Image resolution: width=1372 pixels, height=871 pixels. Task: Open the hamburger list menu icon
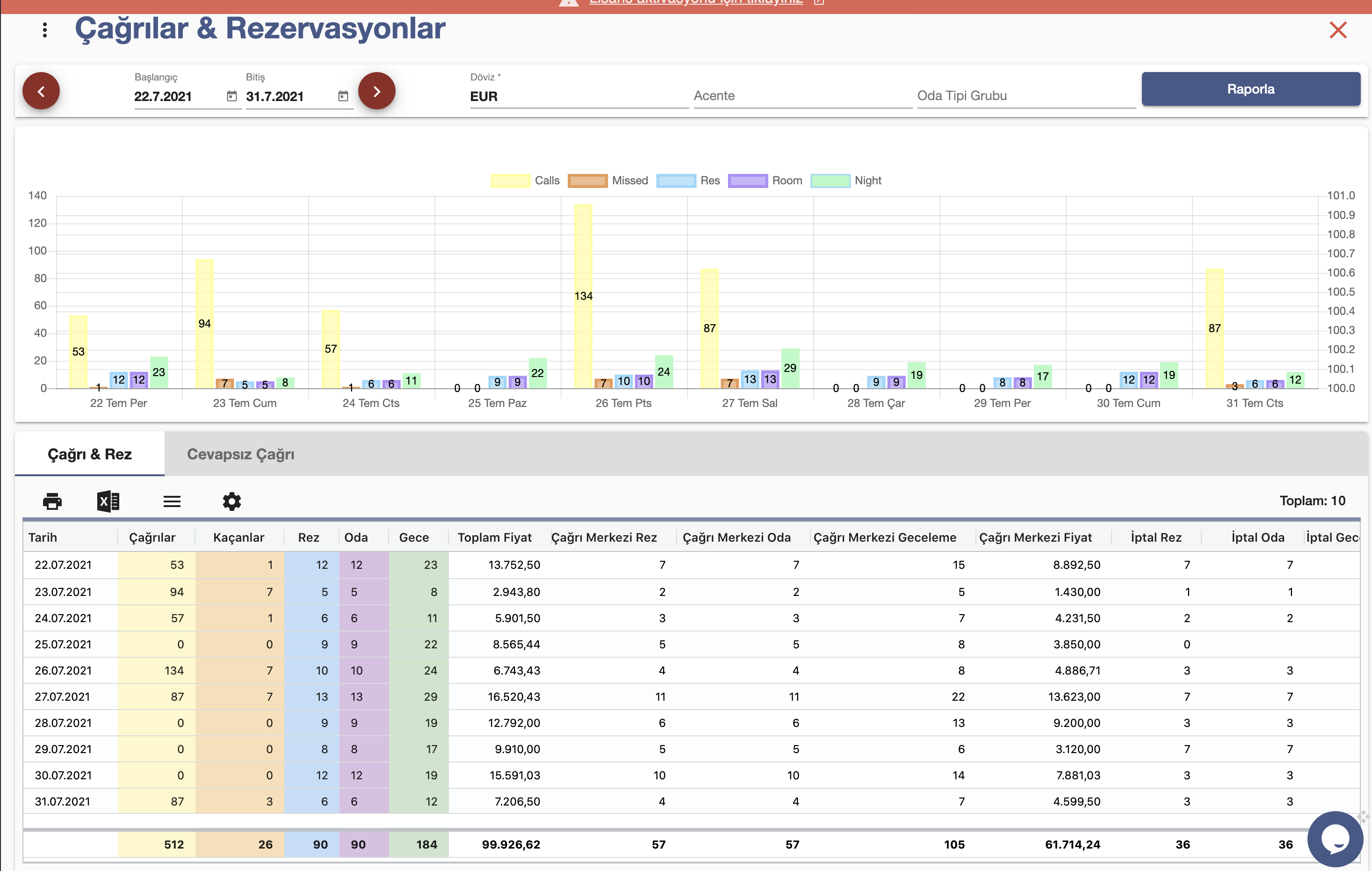172,501
